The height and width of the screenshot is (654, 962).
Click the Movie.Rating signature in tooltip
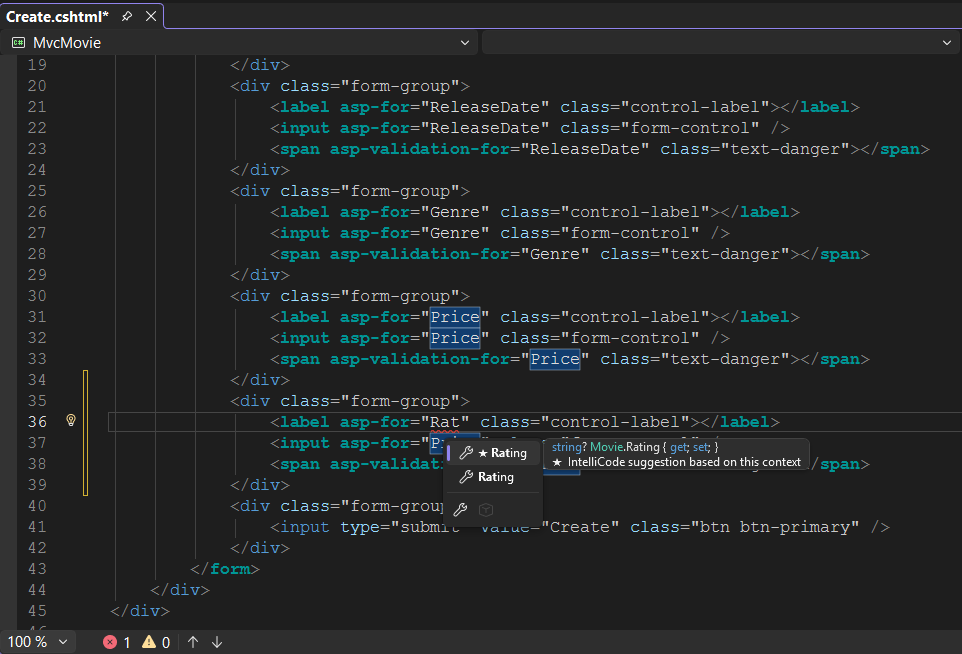(634, 447)
